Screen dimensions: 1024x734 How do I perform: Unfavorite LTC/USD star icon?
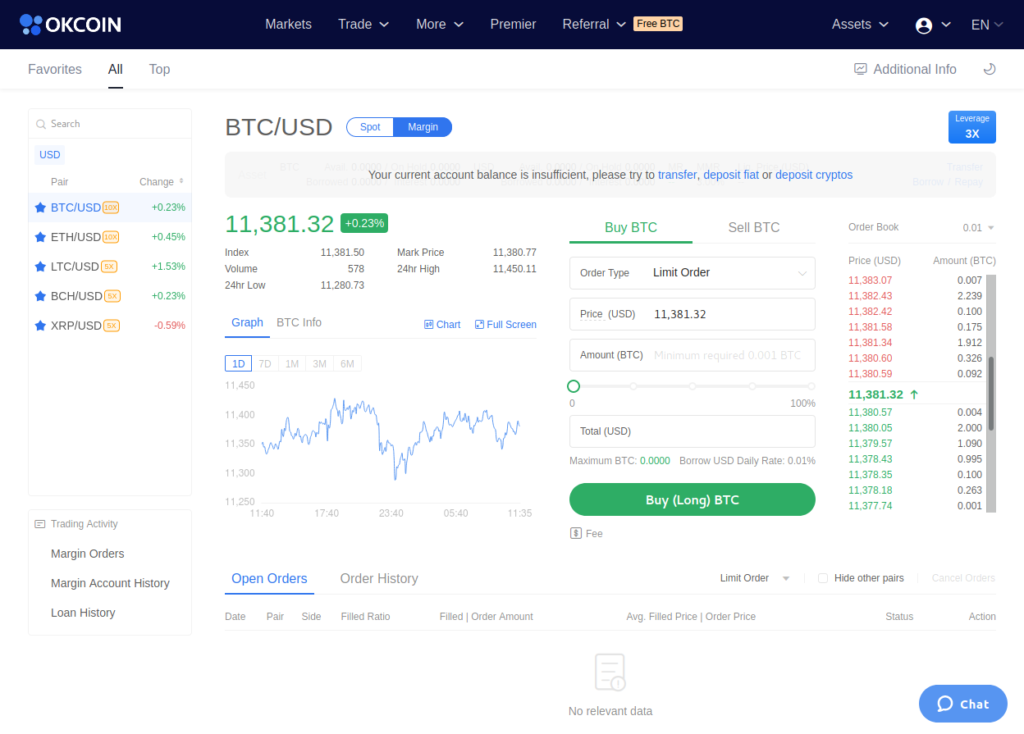pos(40,266)
